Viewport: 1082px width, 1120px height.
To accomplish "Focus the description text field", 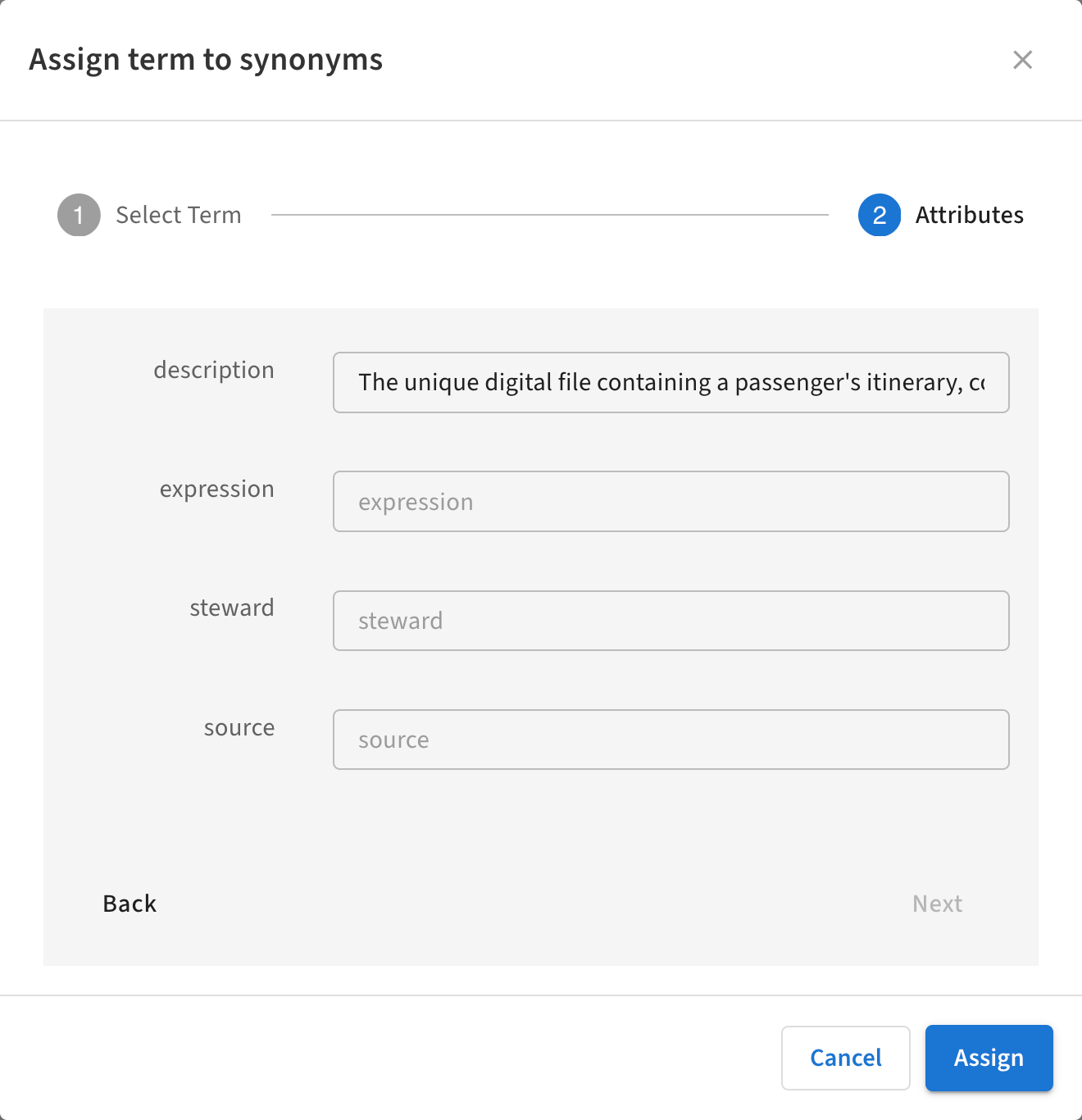I will pos(671,382).
